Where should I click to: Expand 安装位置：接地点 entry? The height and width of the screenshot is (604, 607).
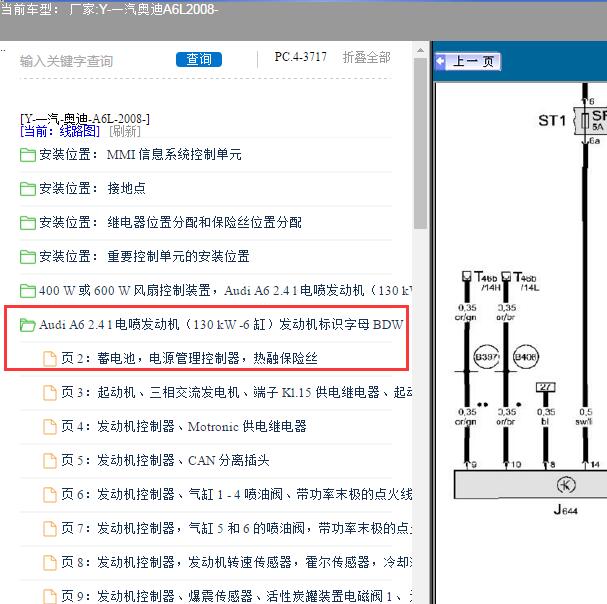point(92,189)
